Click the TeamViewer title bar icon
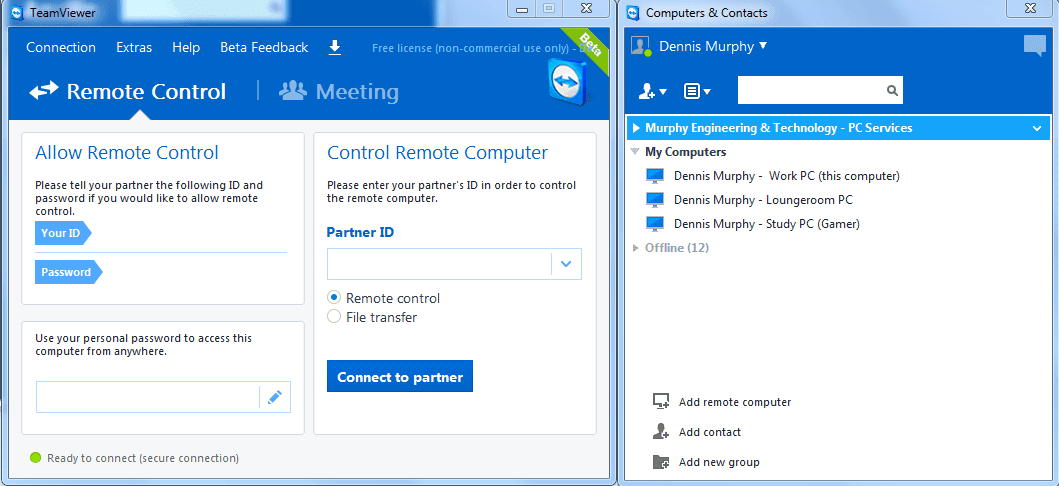Image resolution: width=1059 pixels, height=486 pixels. coord(18,12)
